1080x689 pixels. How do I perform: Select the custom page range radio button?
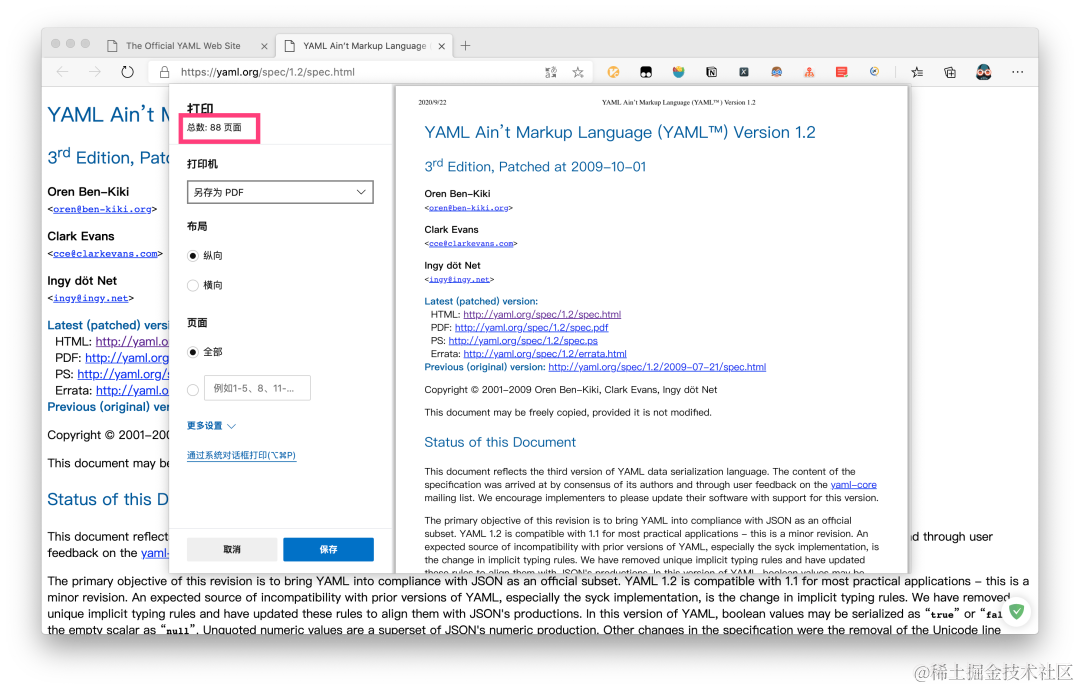point(193,390)
